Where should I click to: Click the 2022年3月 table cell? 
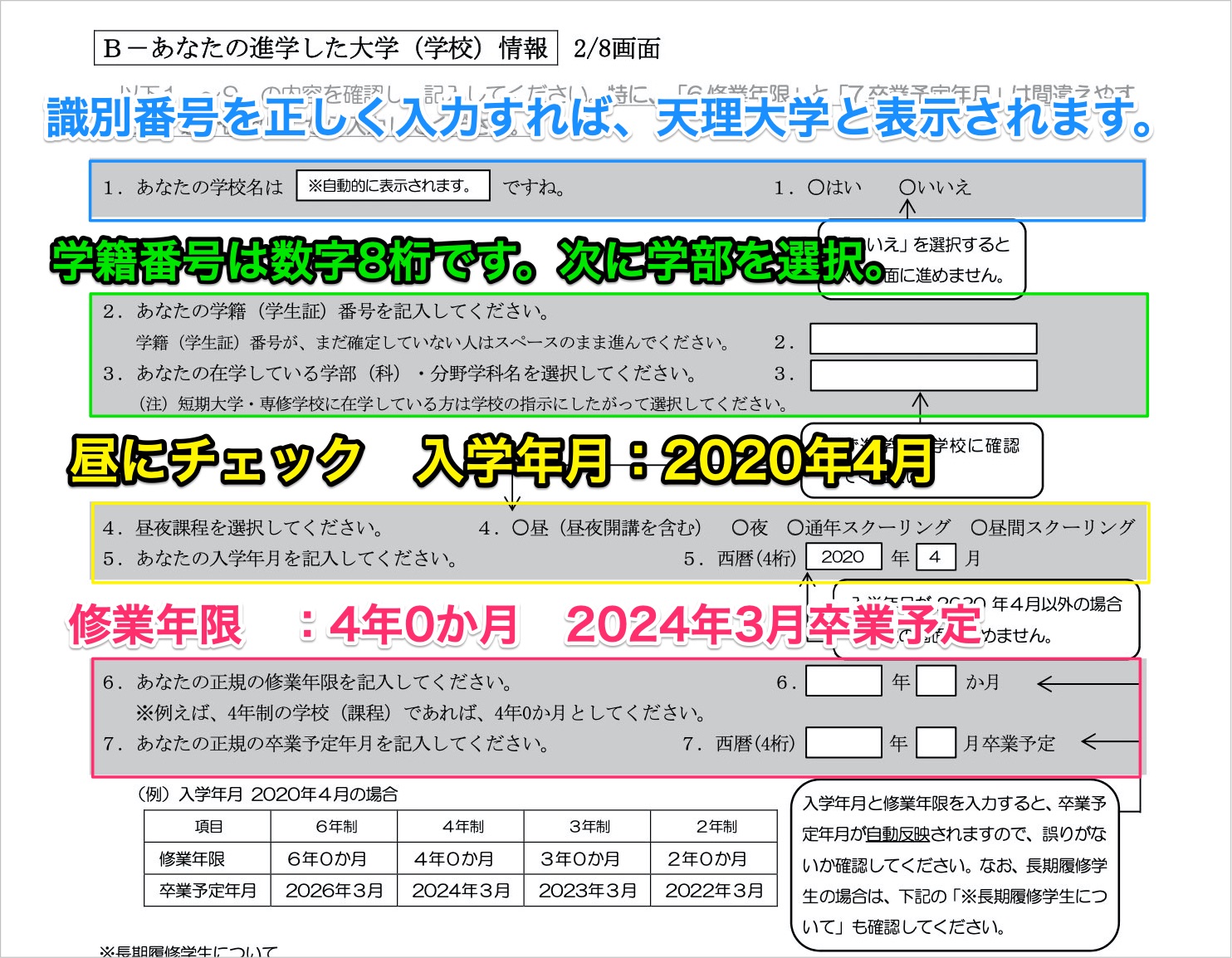714,890
